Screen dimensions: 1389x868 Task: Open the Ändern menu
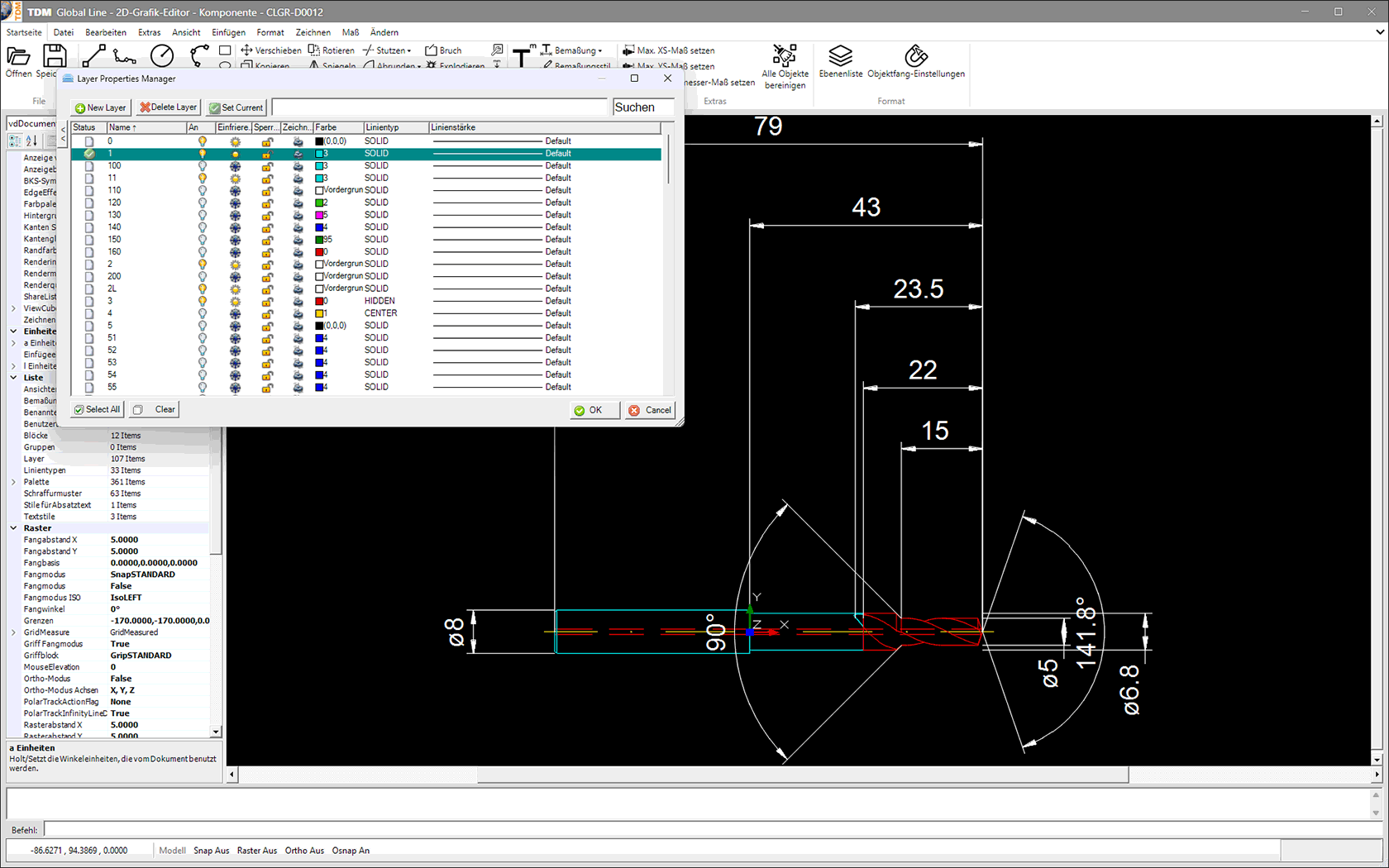[x=384, y=32]
